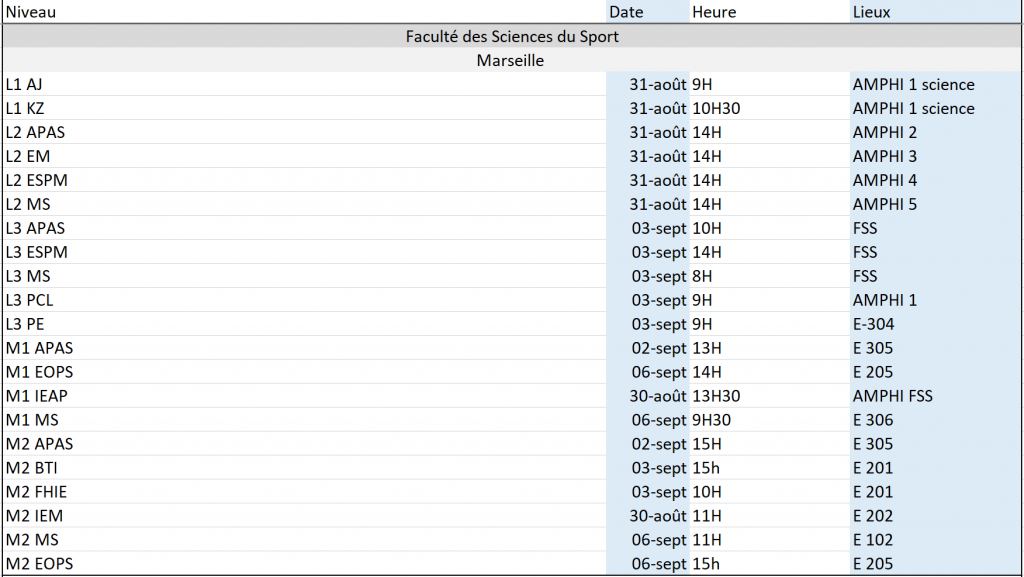The width and height of the screenshot is (1024, 577).
Task: Select the M1 MS 9H30 cell
Action: 769,420
